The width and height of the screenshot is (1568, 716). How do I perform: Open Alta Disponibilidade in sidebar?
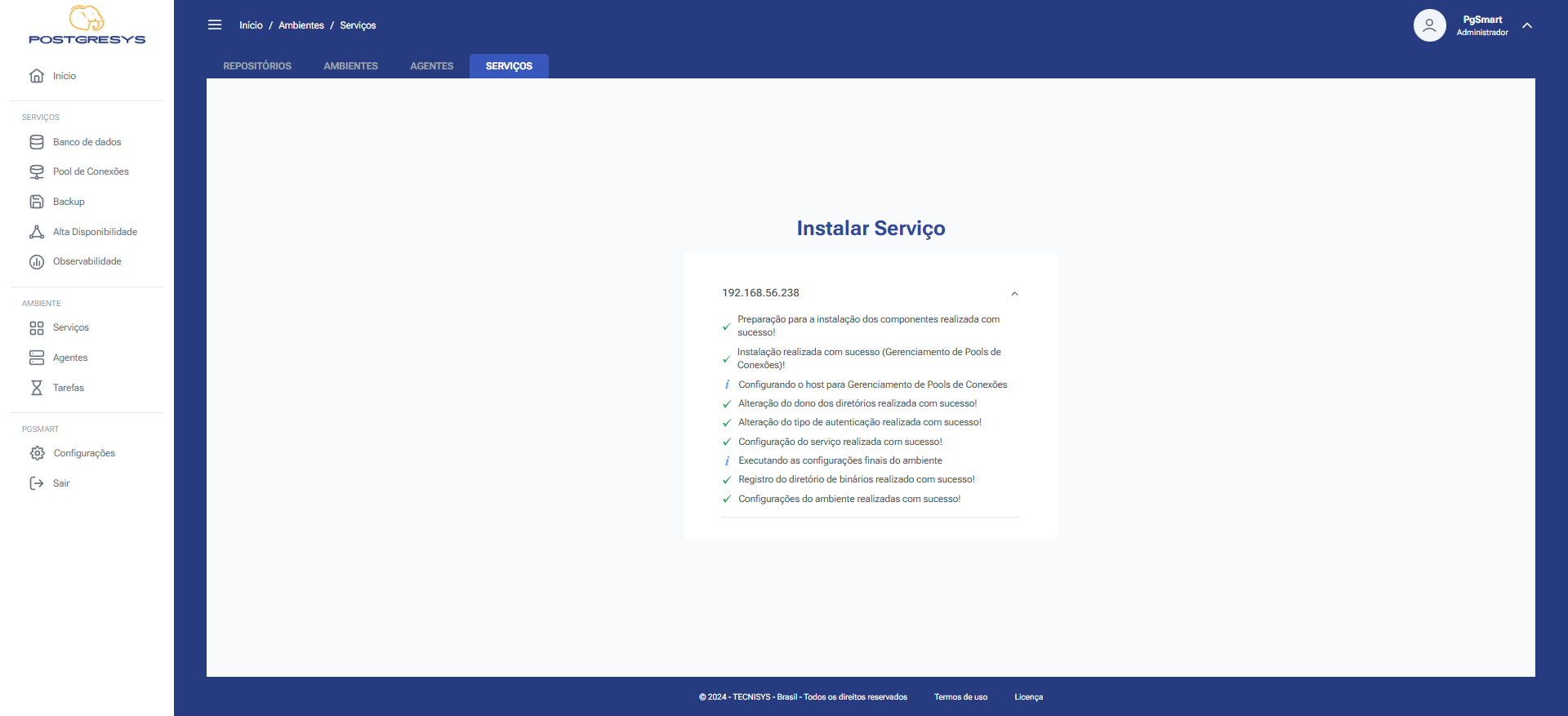[x=95, y=232]
